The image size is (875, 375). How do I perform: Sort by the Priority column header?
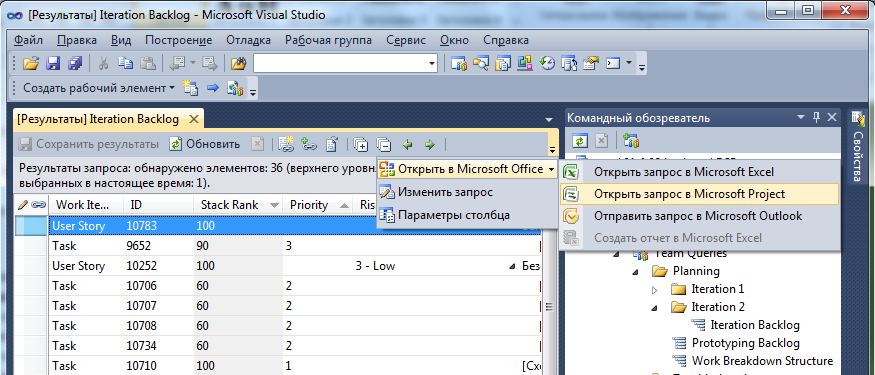click(x=318, y=205)
